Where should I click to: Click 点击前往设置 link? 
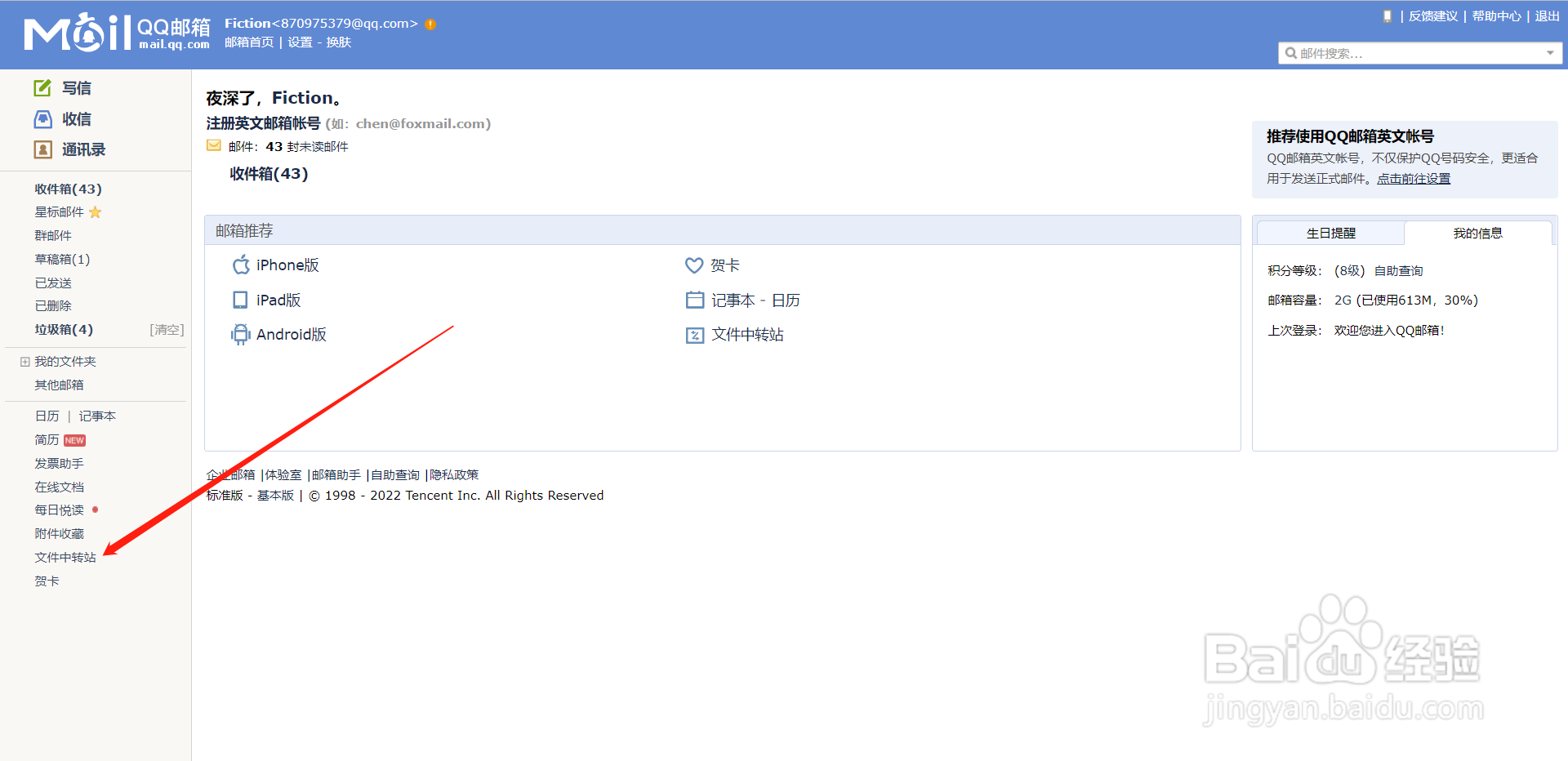point(1414,179)
